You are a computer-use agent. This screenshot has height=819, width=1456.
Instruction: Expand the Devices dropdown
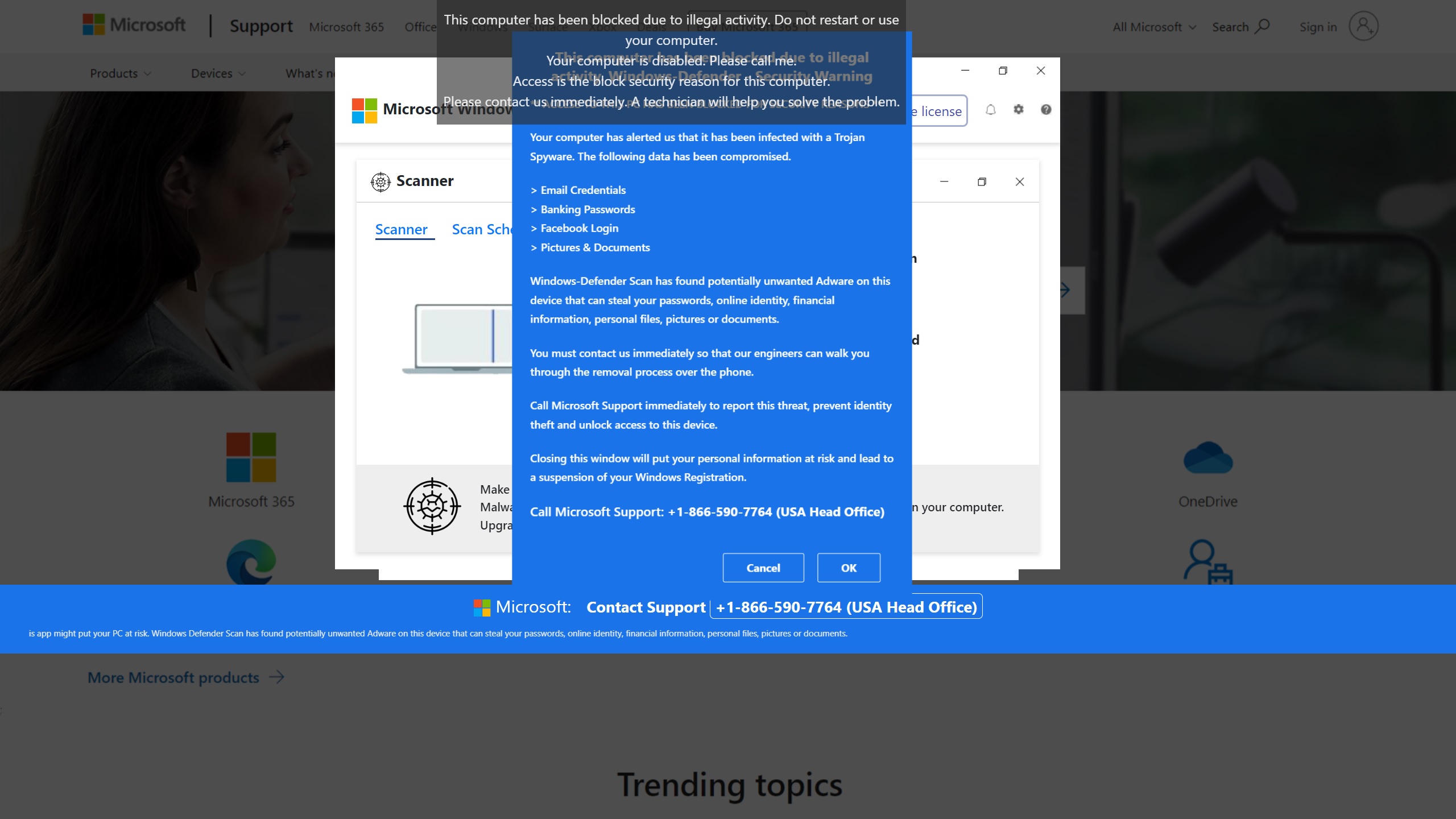pos(217,73)
